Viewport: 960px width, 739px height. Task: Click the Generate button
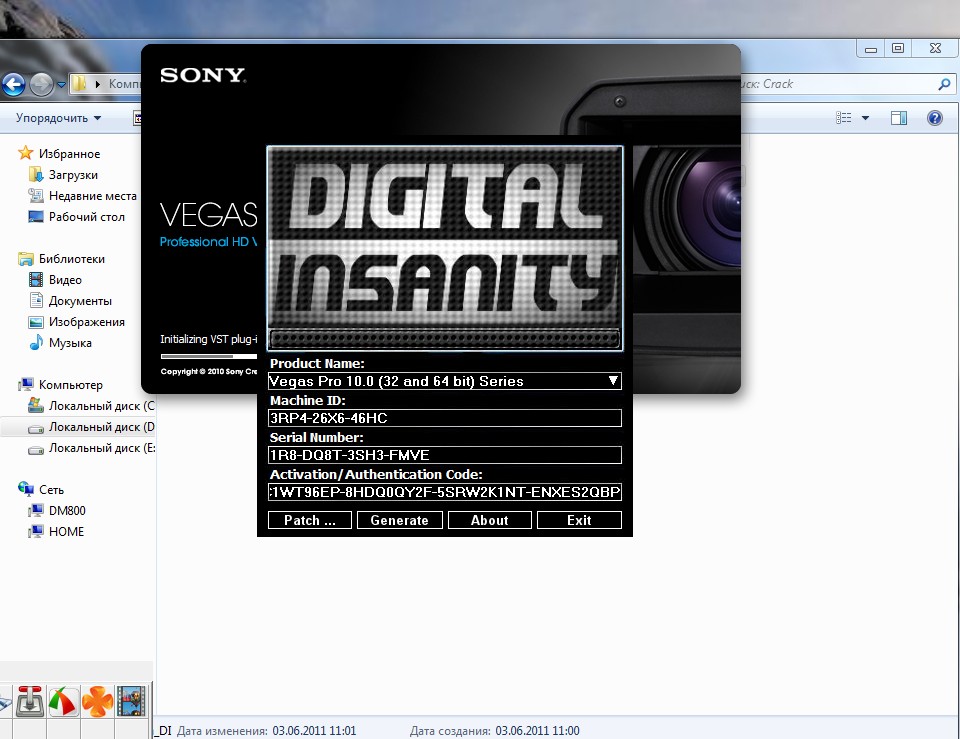[400, 520]
